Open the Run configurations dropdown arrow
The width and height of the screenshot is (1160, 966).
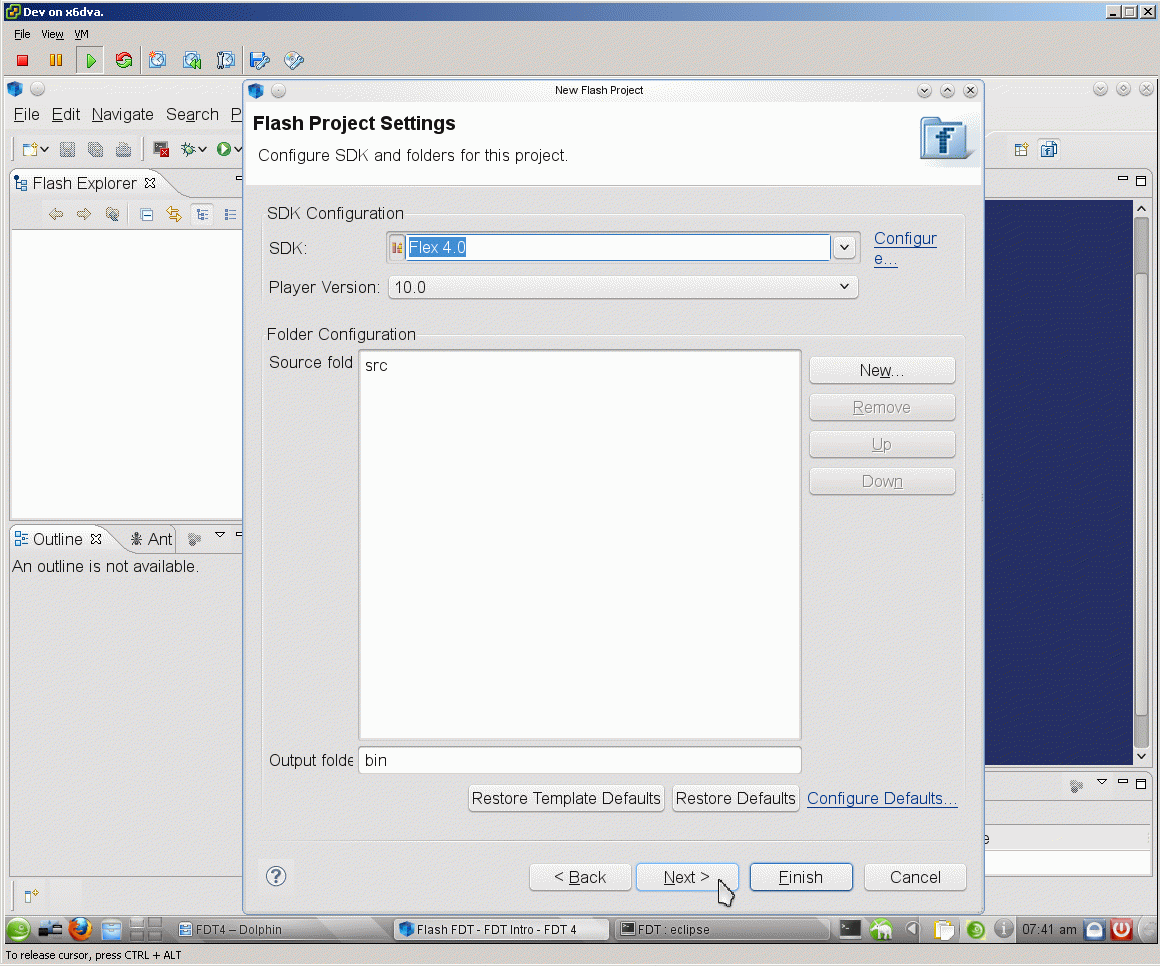click(238, 149)
